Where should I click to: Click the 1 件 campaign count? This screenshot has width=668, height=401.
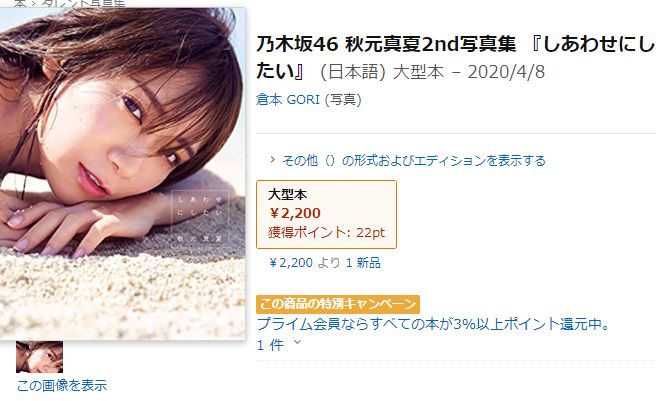click(270, 345)
